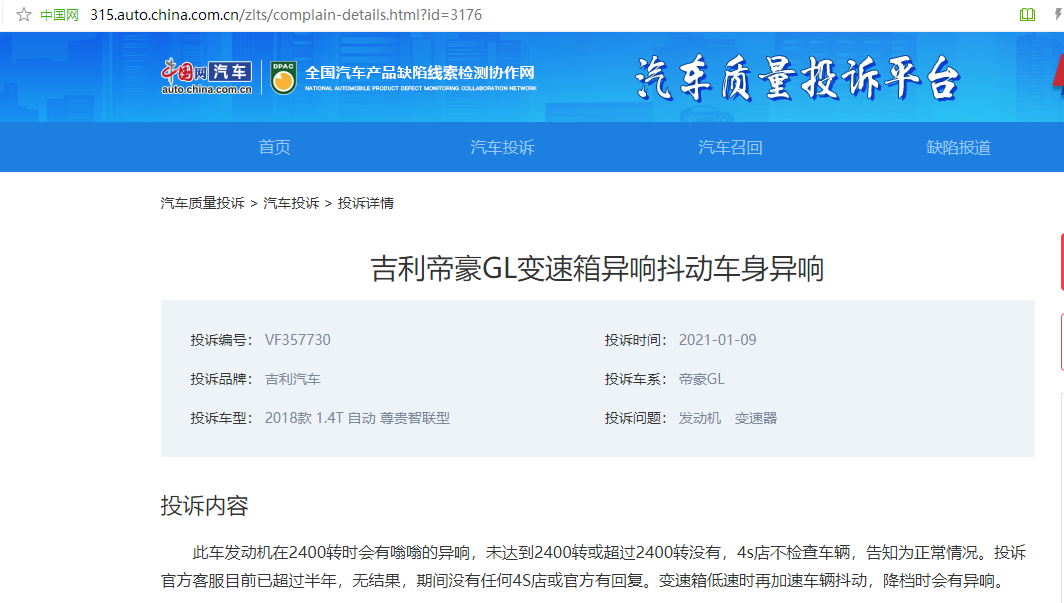1064x603 pixels.
Task: Click the 投诉内容 section heading
Action: (204, 505)
